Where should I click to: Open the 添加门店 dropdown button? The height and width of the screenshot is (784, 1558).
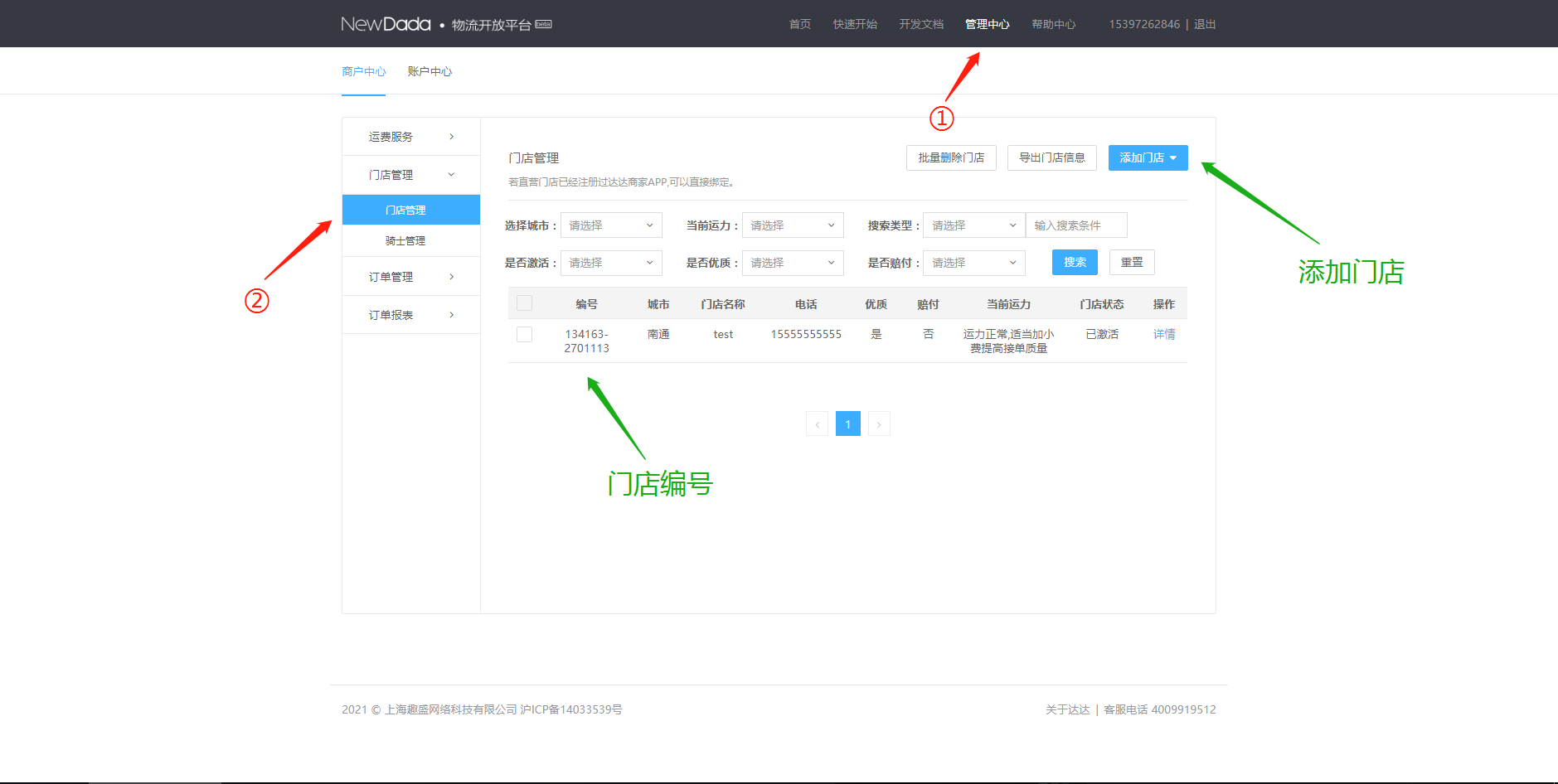coord(1148,157)
